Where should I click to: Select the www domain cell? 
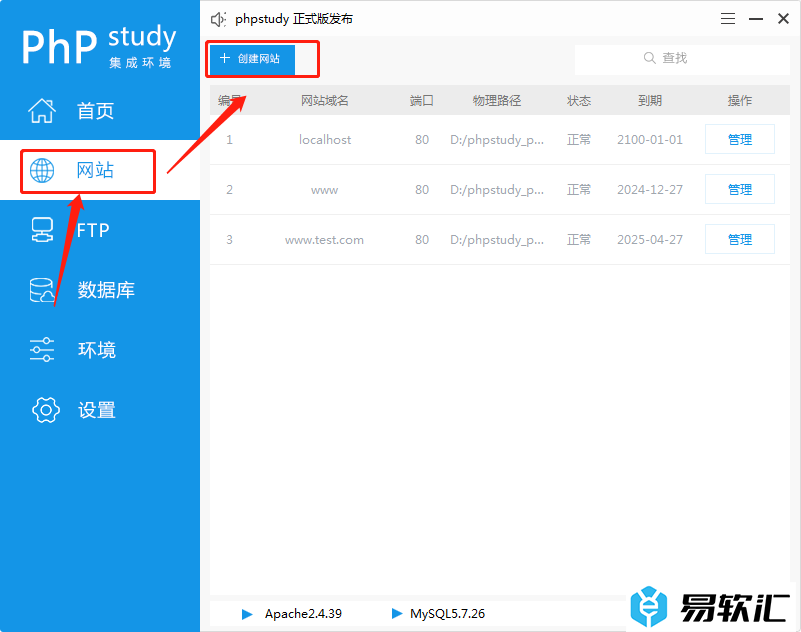click(x=324, y=190)
